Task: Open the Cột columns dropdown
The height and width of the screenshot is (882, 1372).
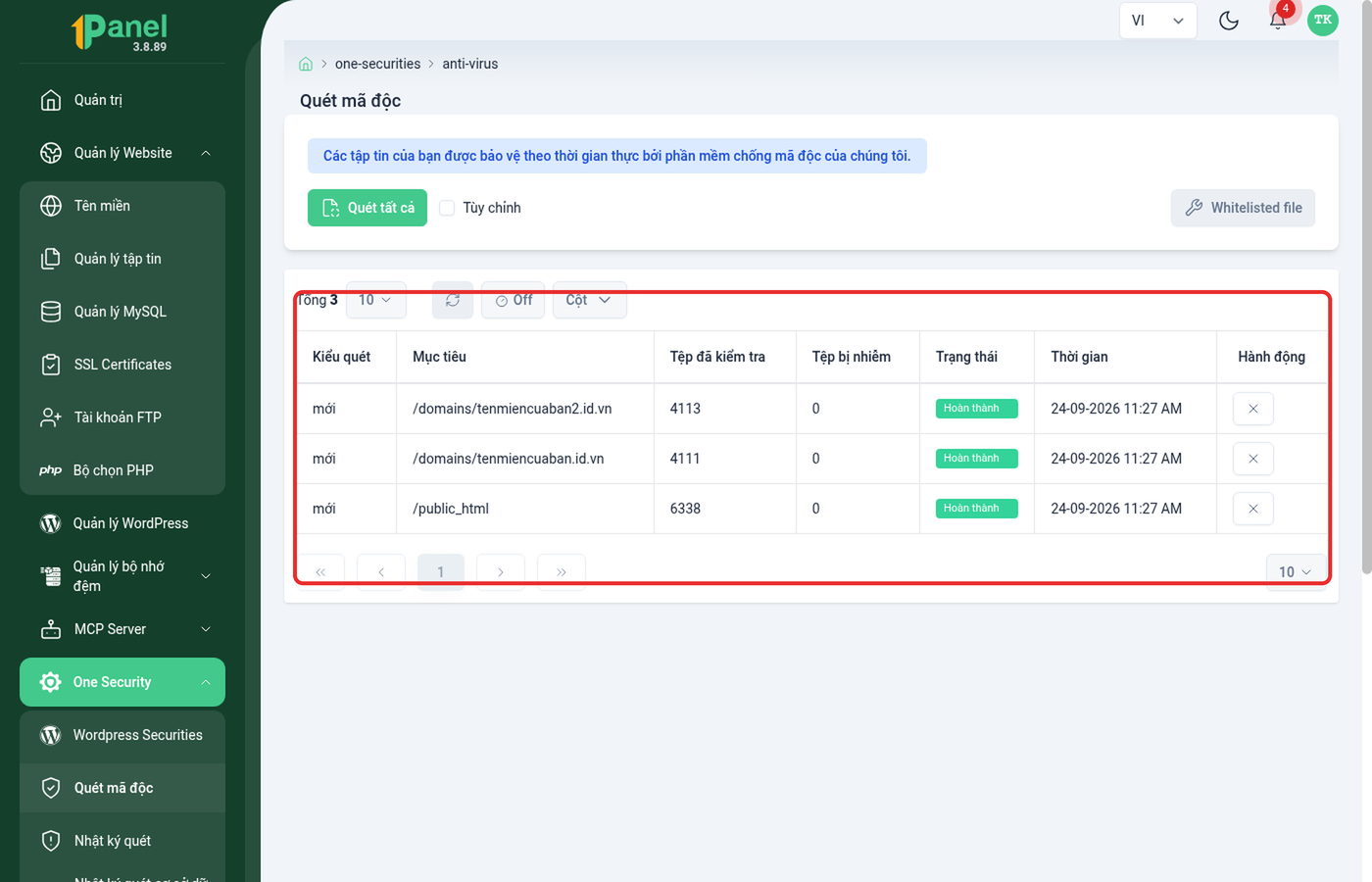Action: pos(589,300)
